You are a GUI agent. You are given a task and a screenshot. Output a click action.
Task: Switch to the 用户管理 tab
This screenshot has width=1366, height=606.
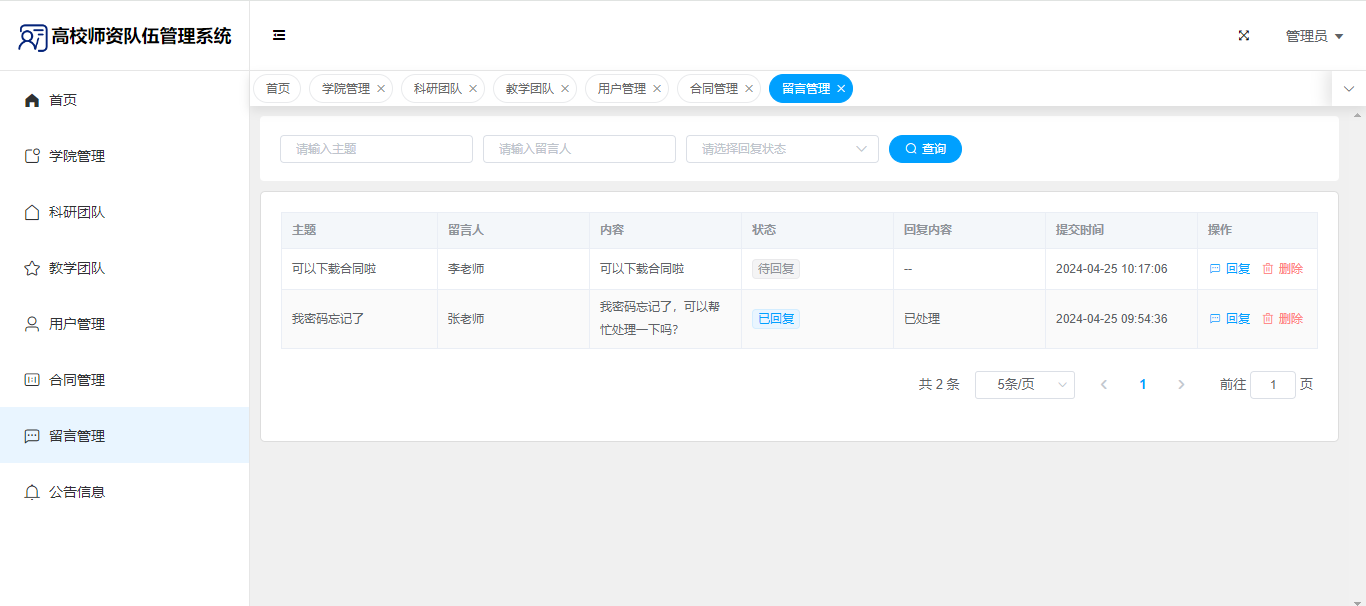[621, 89]
